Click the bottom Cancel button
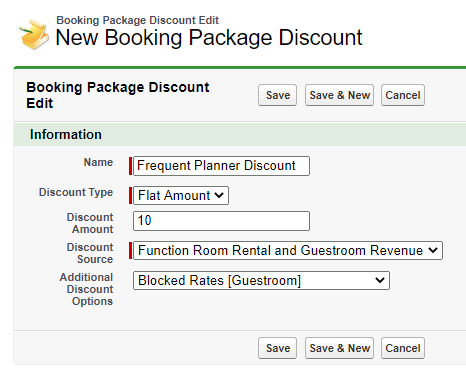466x369 pixels. click(403, 348)
